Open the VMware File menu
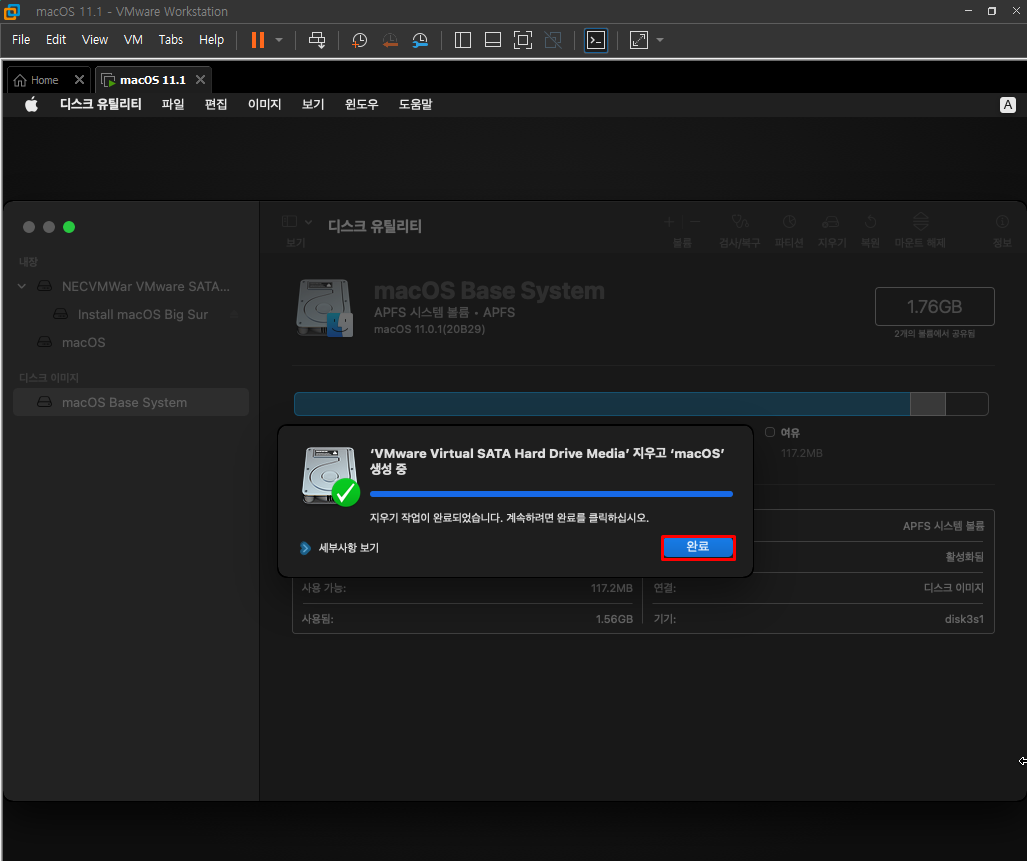 21,40
